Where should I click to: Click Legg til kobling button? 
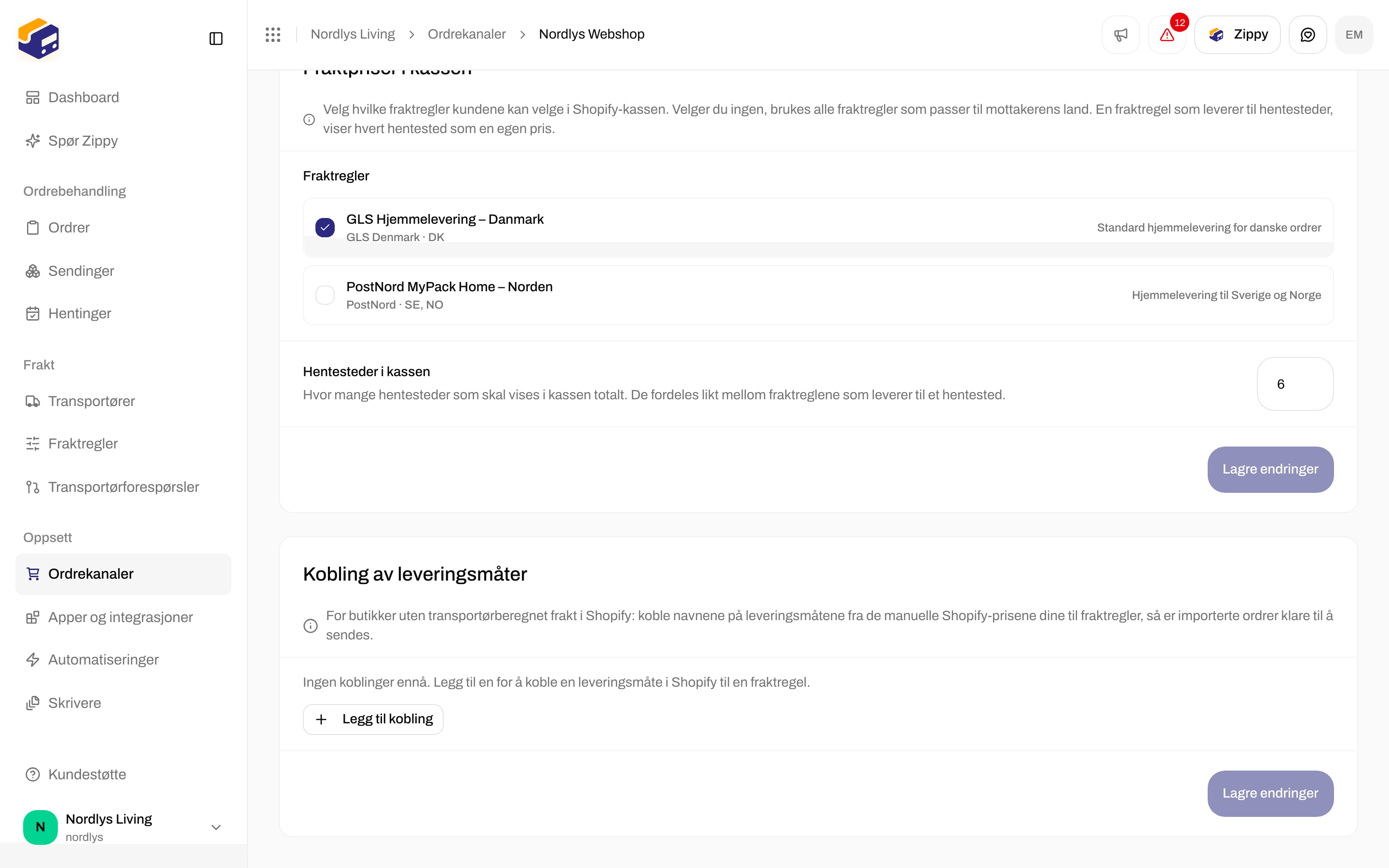[373, 719]
